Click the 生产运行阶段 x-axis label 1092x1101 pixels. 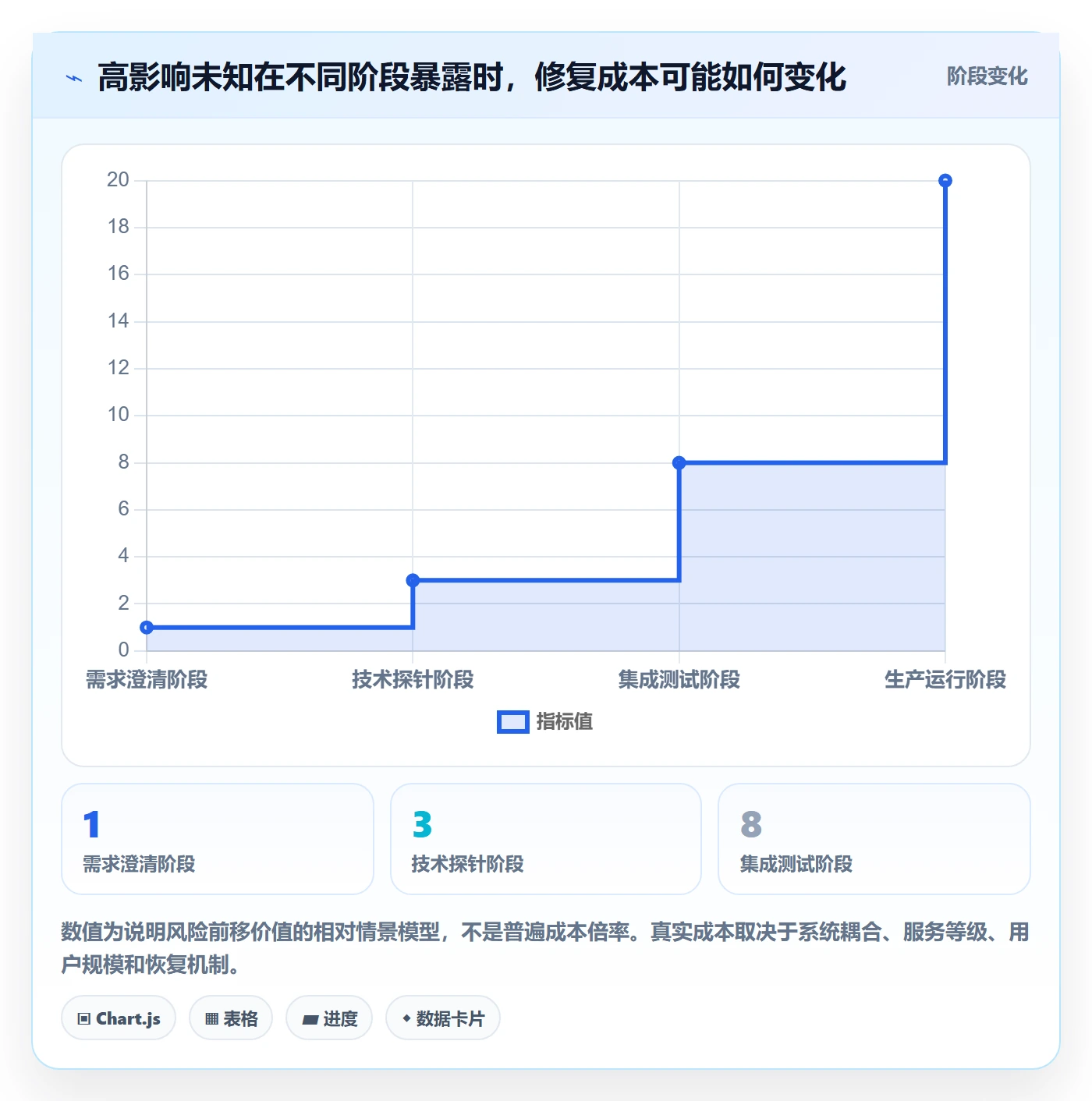click(x=945, y=680)
